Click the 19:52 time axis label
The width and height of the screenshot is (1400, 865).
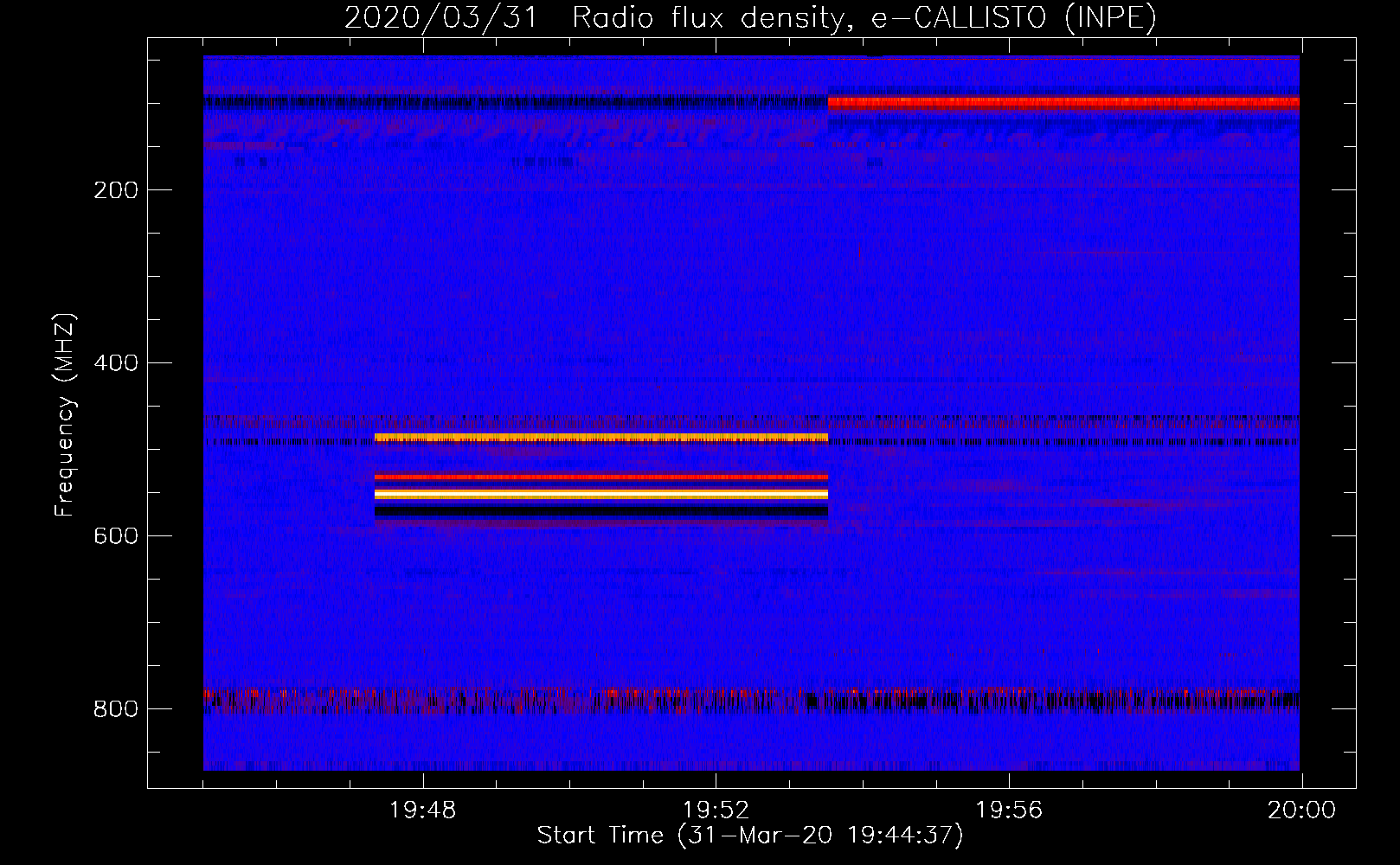pos(716,811)
